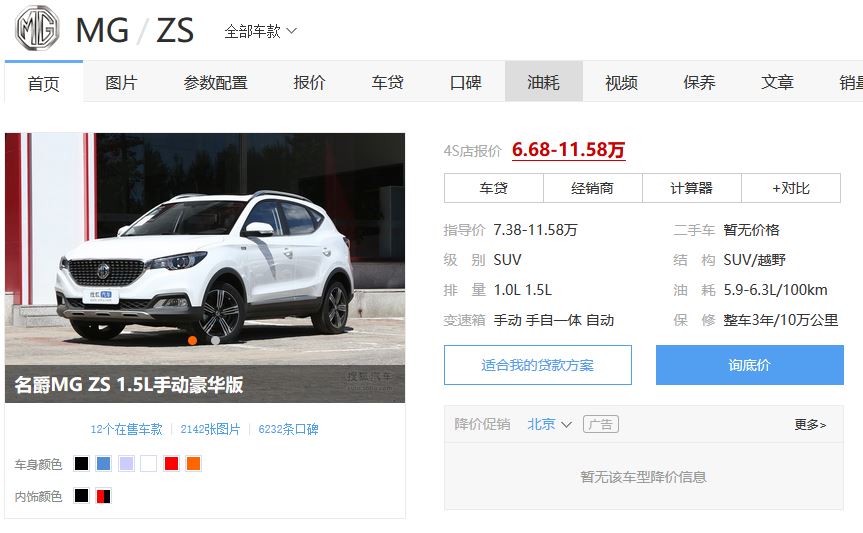Screen dimensions: 863x533
Task: Open the 车贷 navigation tab
Action: (x=387, y=83)
